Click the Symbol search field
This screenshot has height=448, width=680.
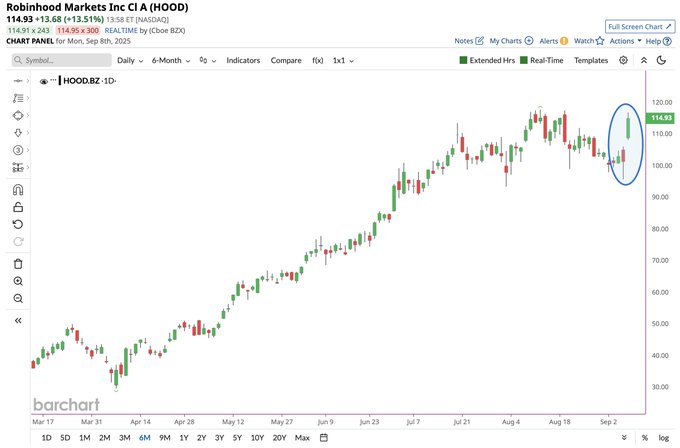click(62, 60)
